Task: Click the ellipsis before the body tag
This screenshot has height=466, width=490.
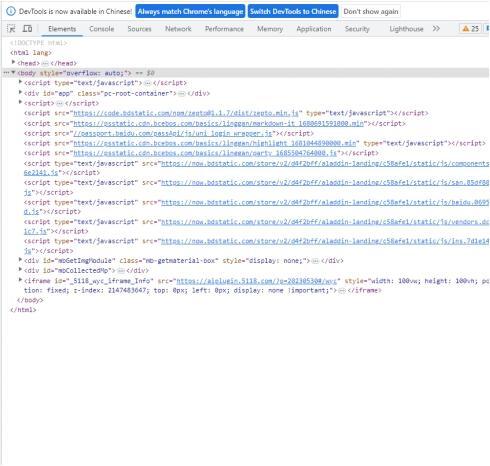Action: coord(6,73)
